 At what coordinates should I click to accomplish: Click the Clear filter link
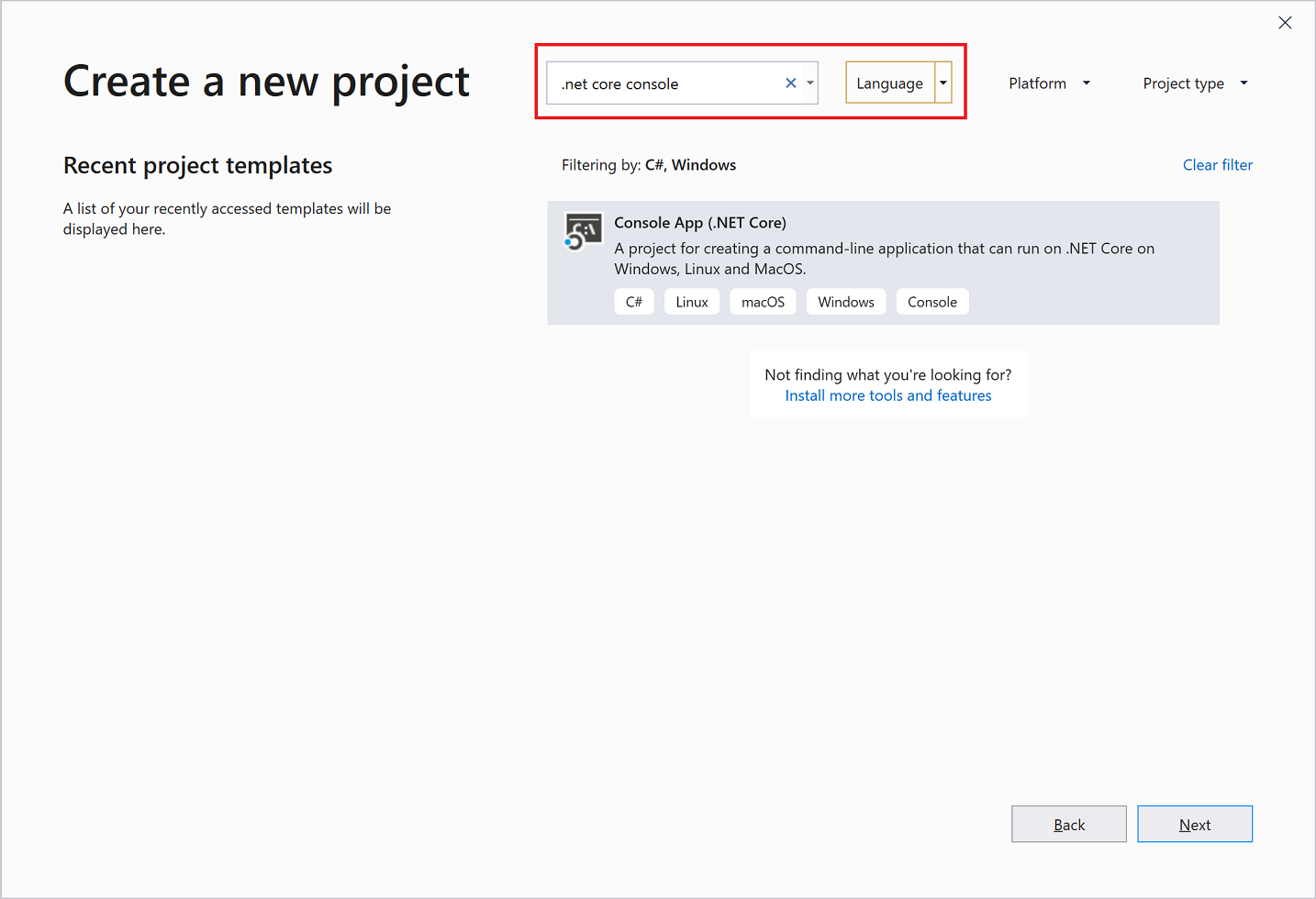1217,164
